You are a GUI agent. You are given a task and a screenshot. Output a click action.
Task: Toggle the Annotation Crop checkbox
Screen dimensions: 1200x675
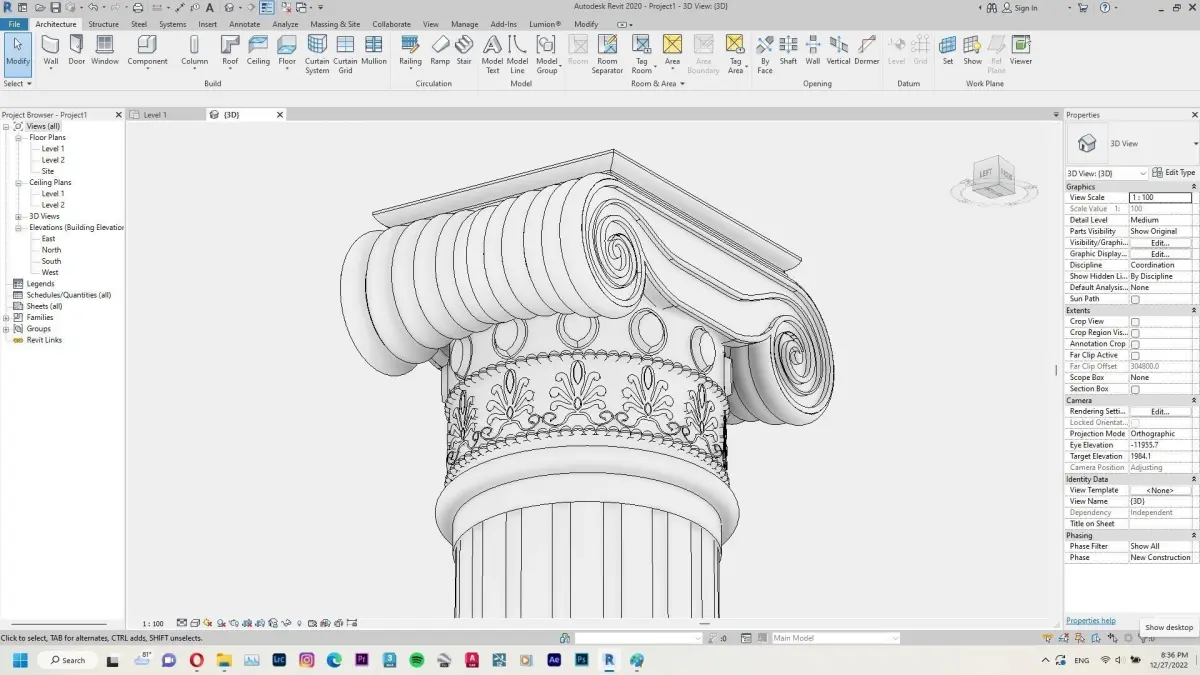click(x=1135, y=344)
